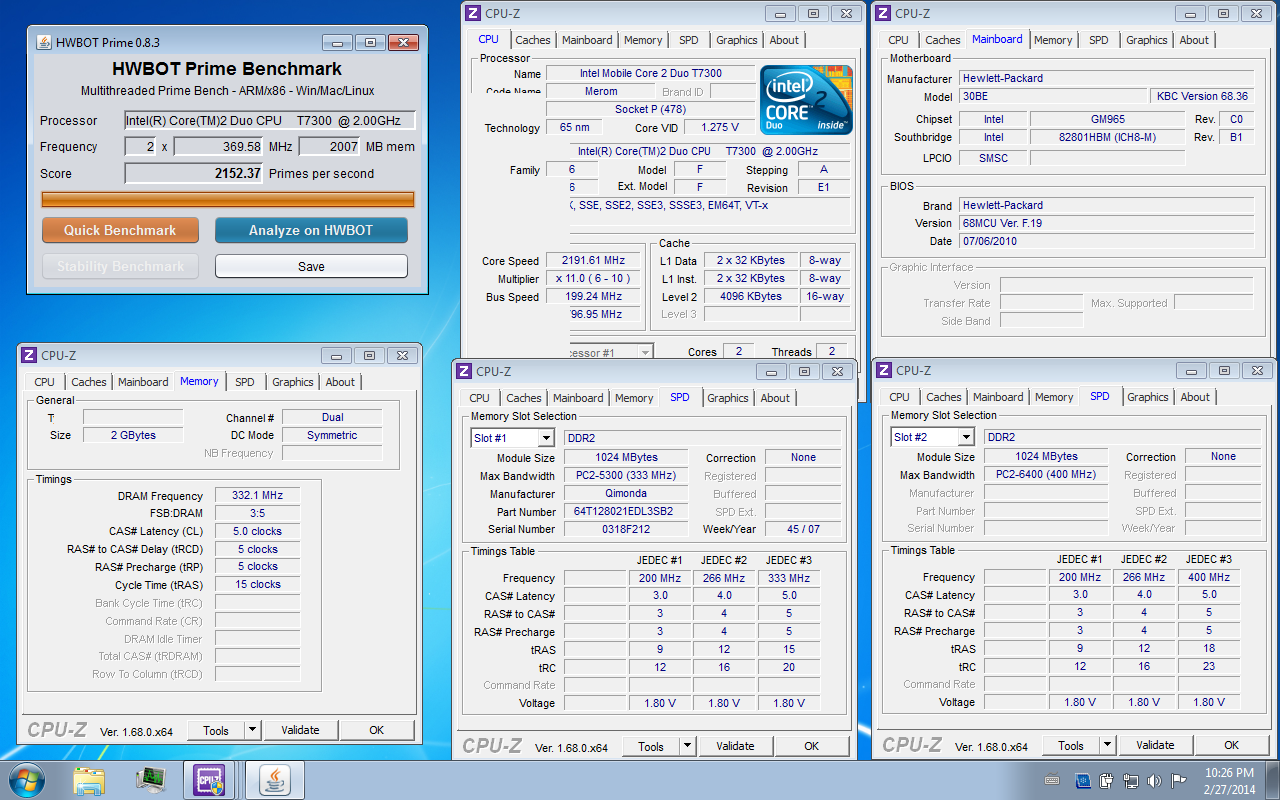Open the Slot #2 memory slot dropdown
1280x800 pixels.
coord(966,437)
